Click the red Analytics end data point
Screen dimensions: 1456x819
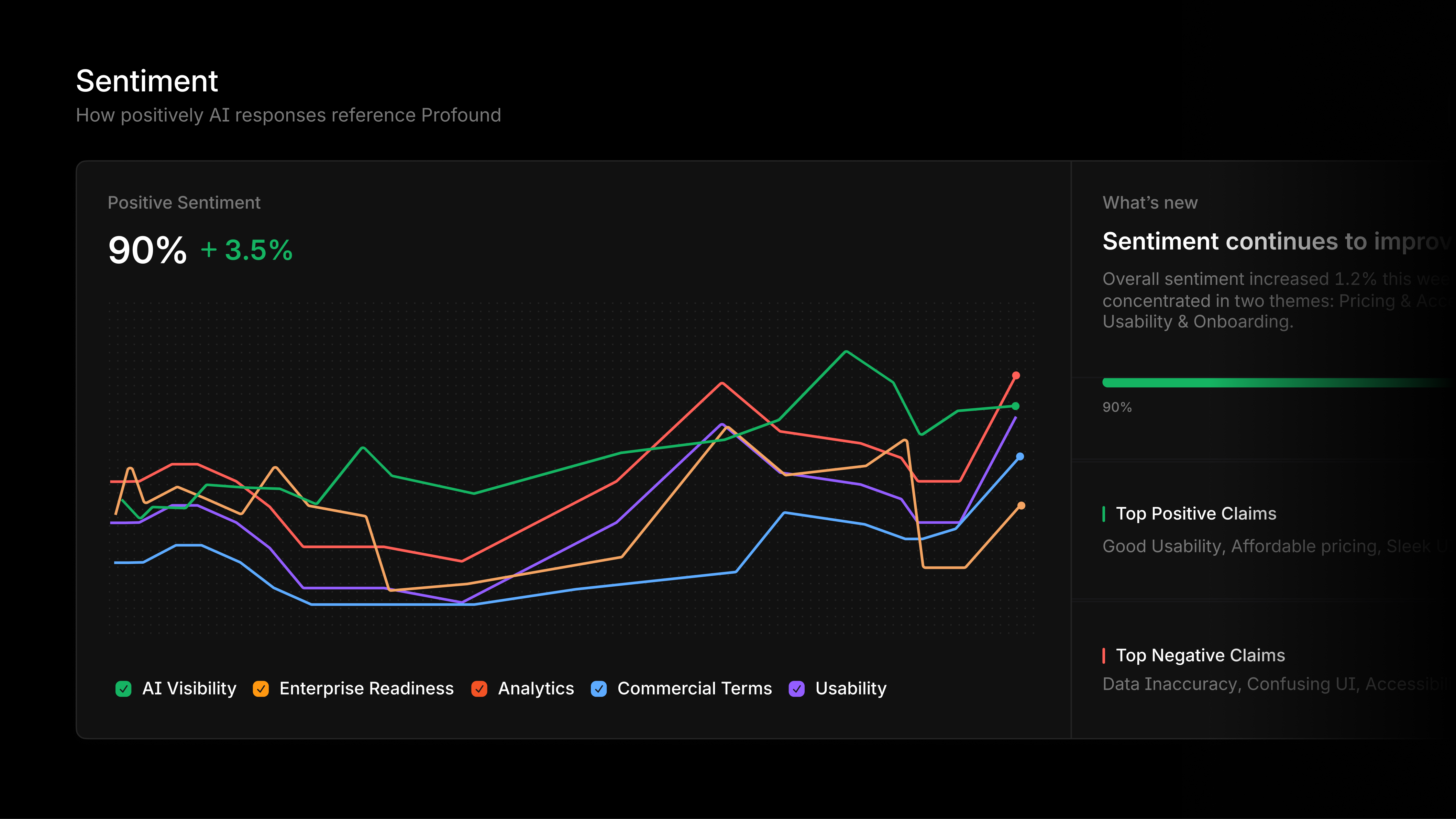[x=1016, y=375]
